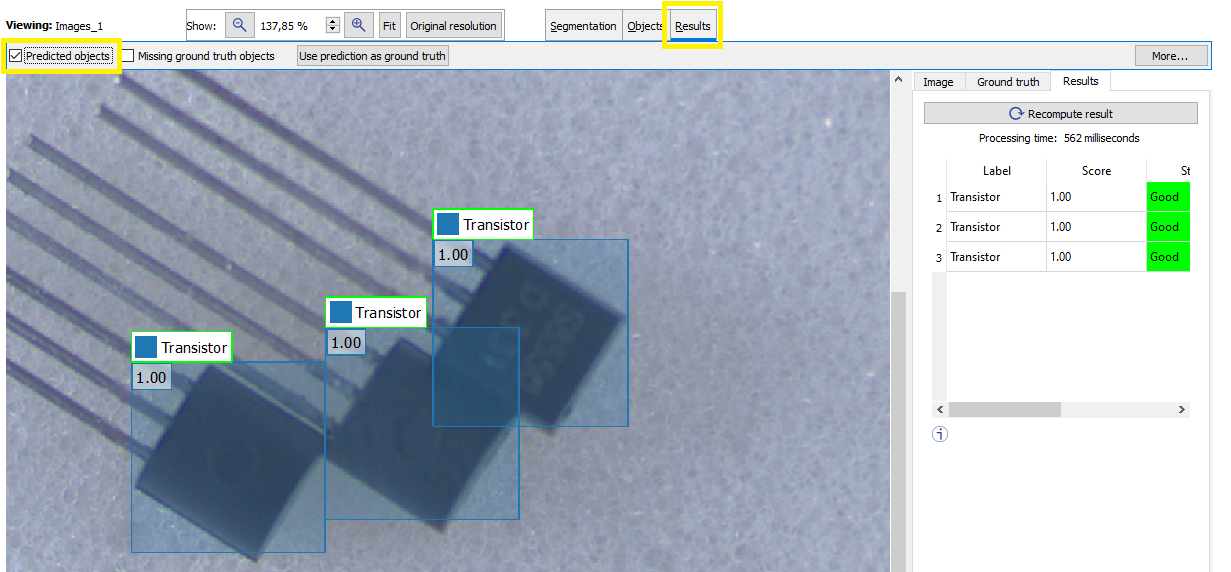Click the zoom out magnifier icon
Screen dimensions: 1231x572
pos(240,26)
